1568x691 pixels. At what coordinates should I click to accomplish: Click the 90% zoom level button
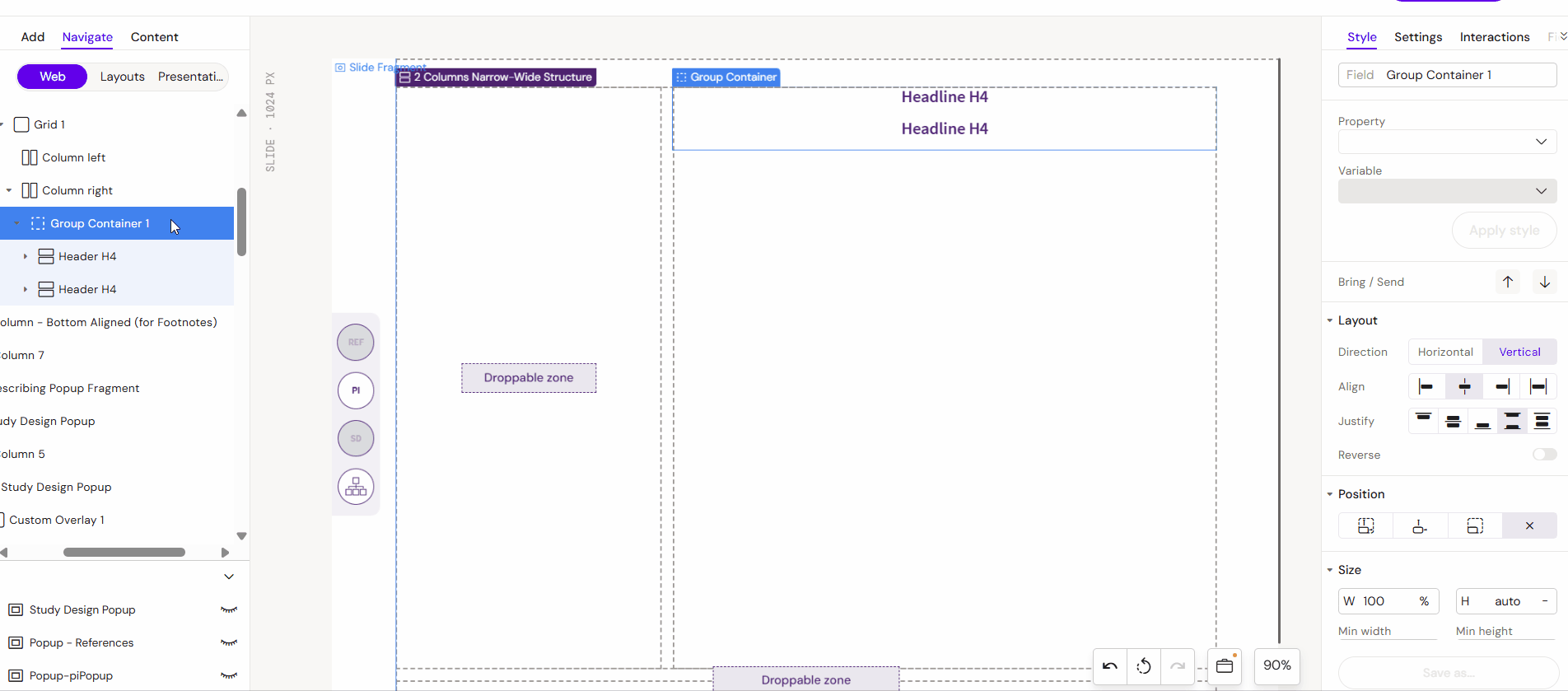[1277, 665]
